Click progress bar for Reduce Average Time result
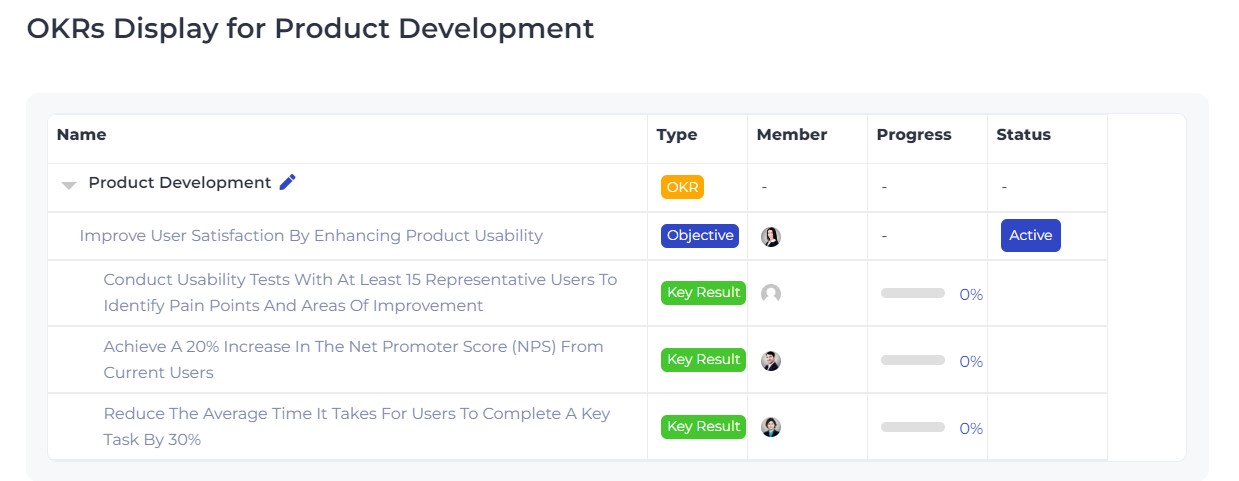 tap(912, 427)
